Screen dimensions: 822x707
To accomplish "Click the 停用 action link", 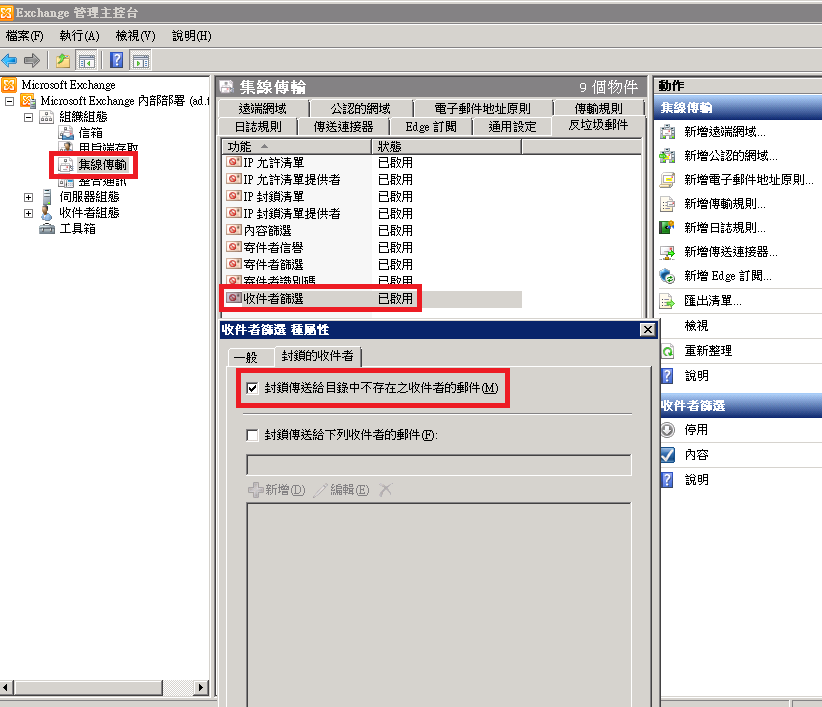I will pyautogui.click(x=696, y=430).
